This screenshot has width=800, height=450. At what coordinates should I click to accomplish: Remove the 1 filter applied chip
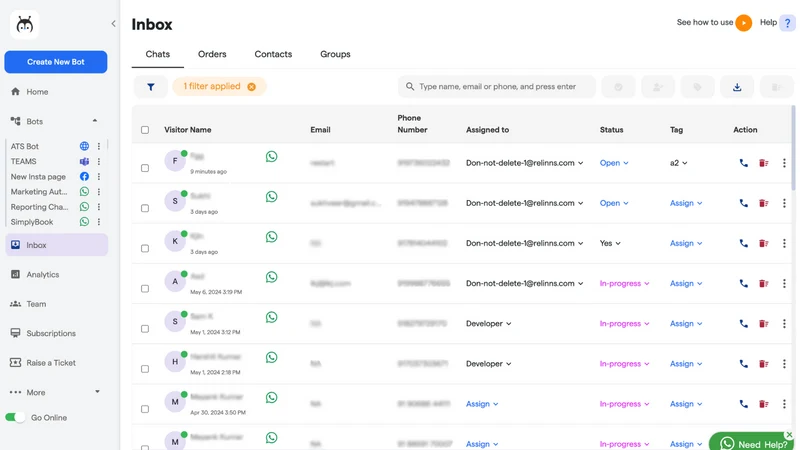click(x=252, y=87)
